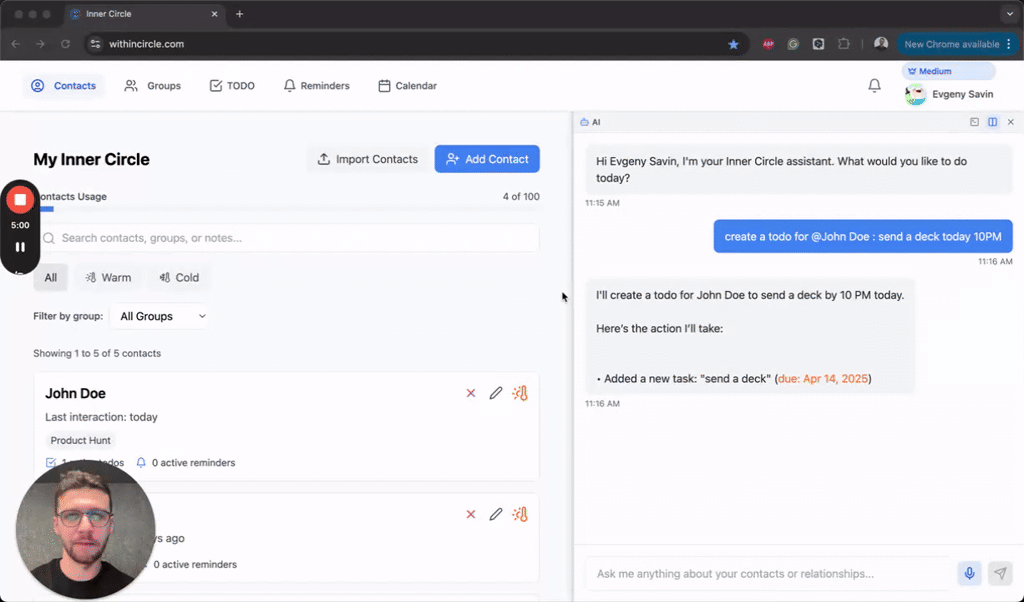Click the ABP extension icon
This screenshot has width=1024, height=602.
coord(769,44)
